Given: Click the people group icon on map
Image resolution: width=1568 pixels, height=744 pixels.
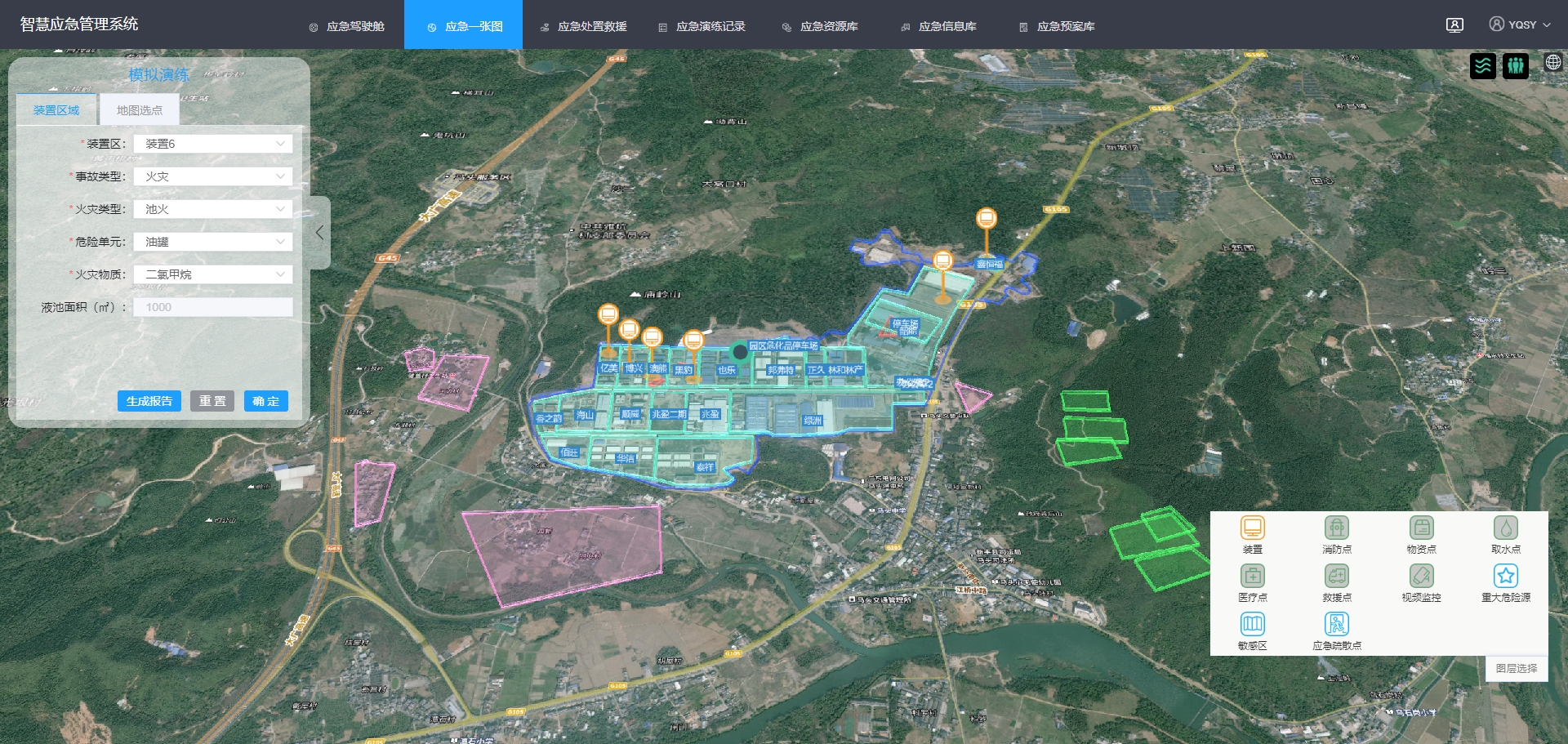Looking at the screenshot, I should point(1515,65).
